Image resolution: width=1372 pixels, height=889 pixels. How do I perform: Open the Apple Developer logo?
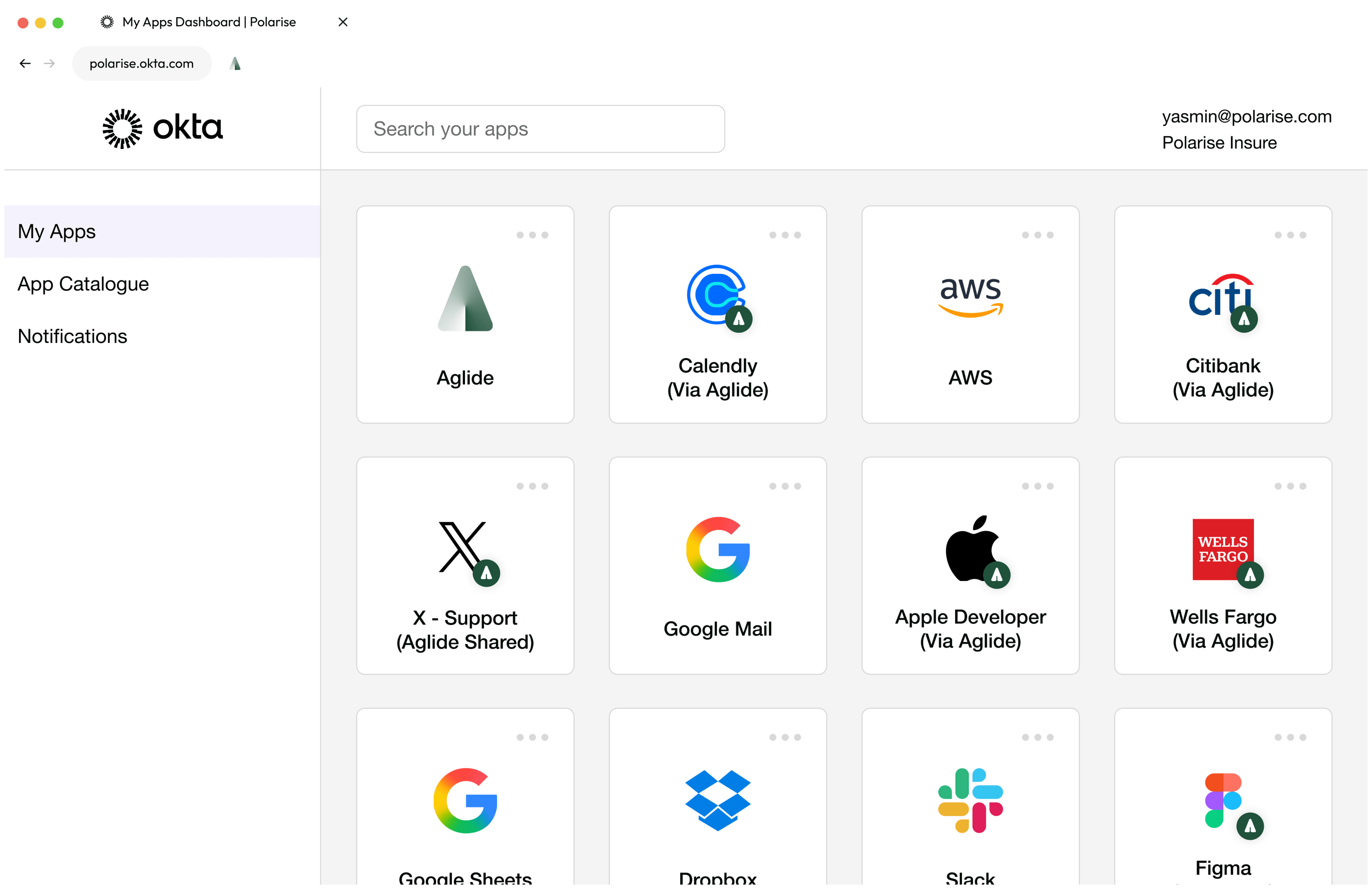tap(973, 548)
